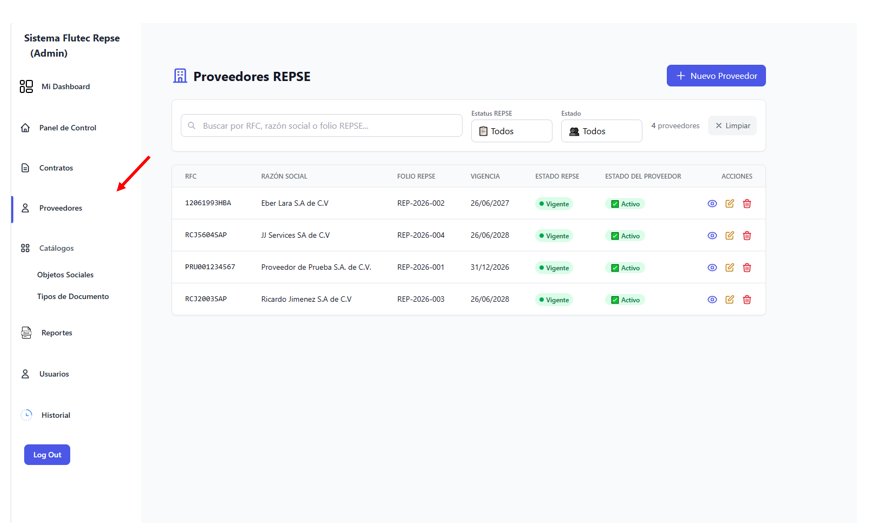Toggle Activo status badge for JJ Services

[x=625, y=236]
